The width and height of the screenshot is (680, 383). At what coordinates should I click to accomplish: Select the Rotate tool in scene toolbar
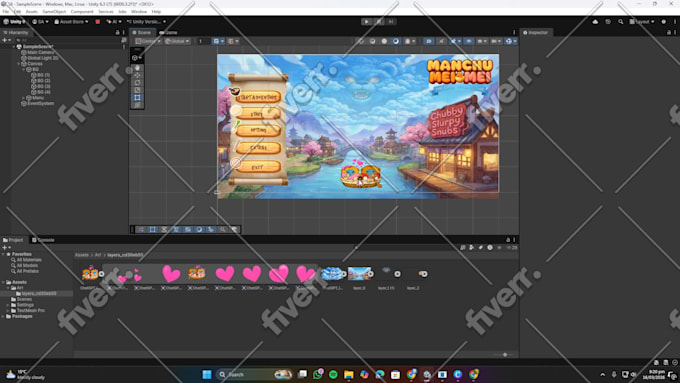click(137, 82)
